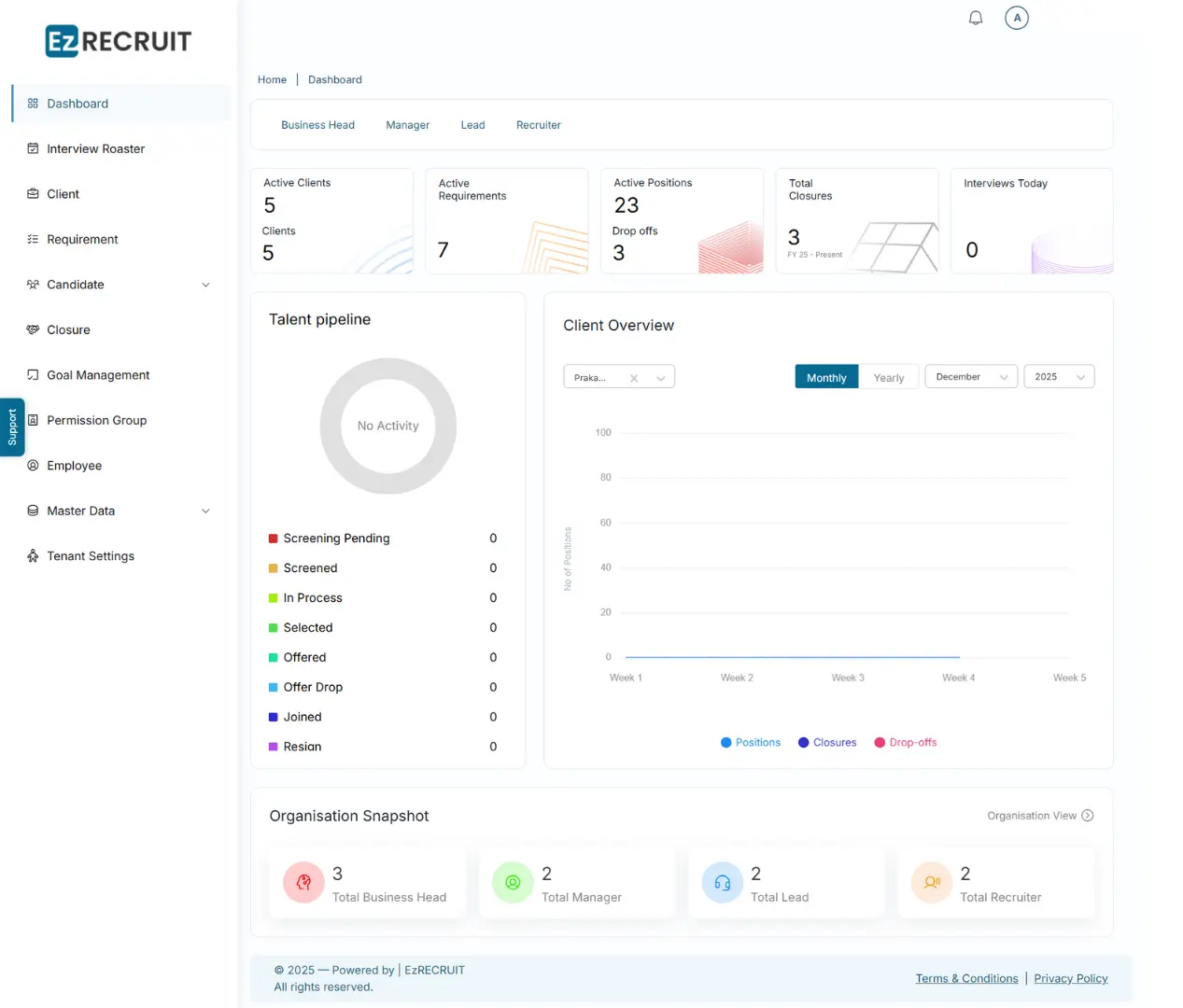Toggle Positions series in chart legend

point(751,743)
